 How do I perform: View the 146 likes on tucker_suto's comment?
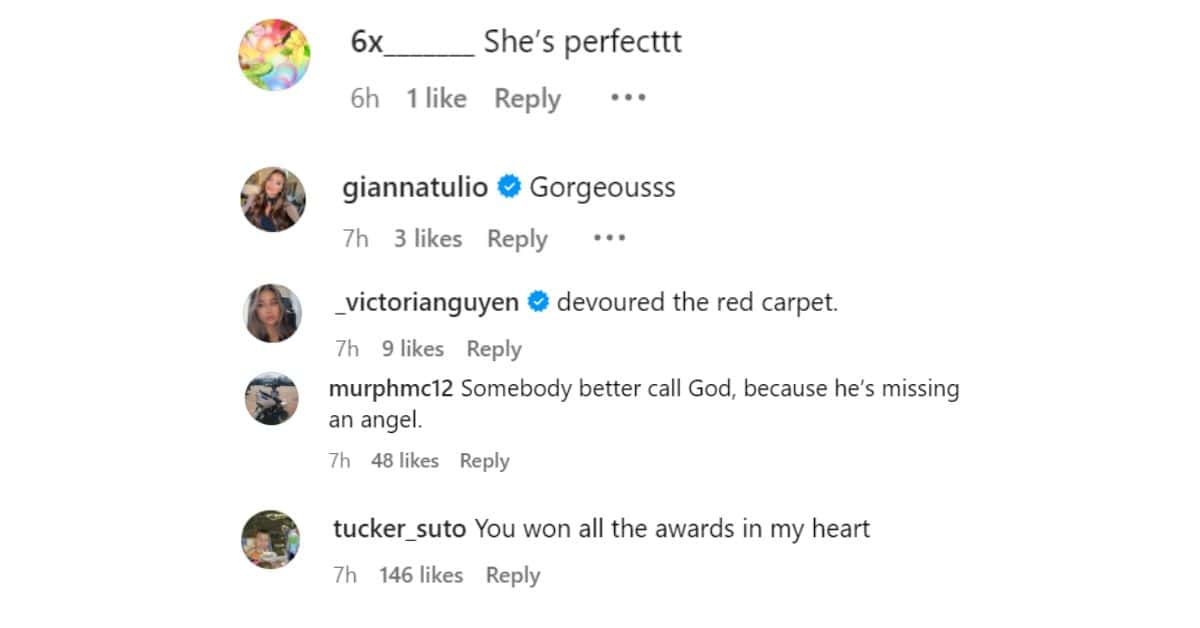pyautogui.click(x=423, y=575)
